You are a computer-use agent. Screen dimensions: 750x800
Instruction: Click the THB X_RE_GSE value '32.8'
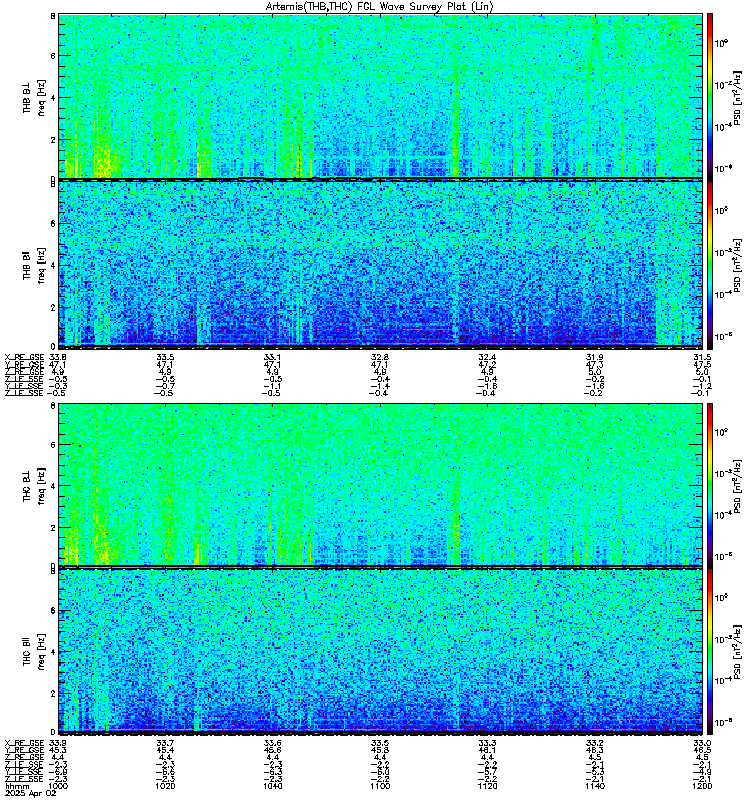(x=380, y=357)
